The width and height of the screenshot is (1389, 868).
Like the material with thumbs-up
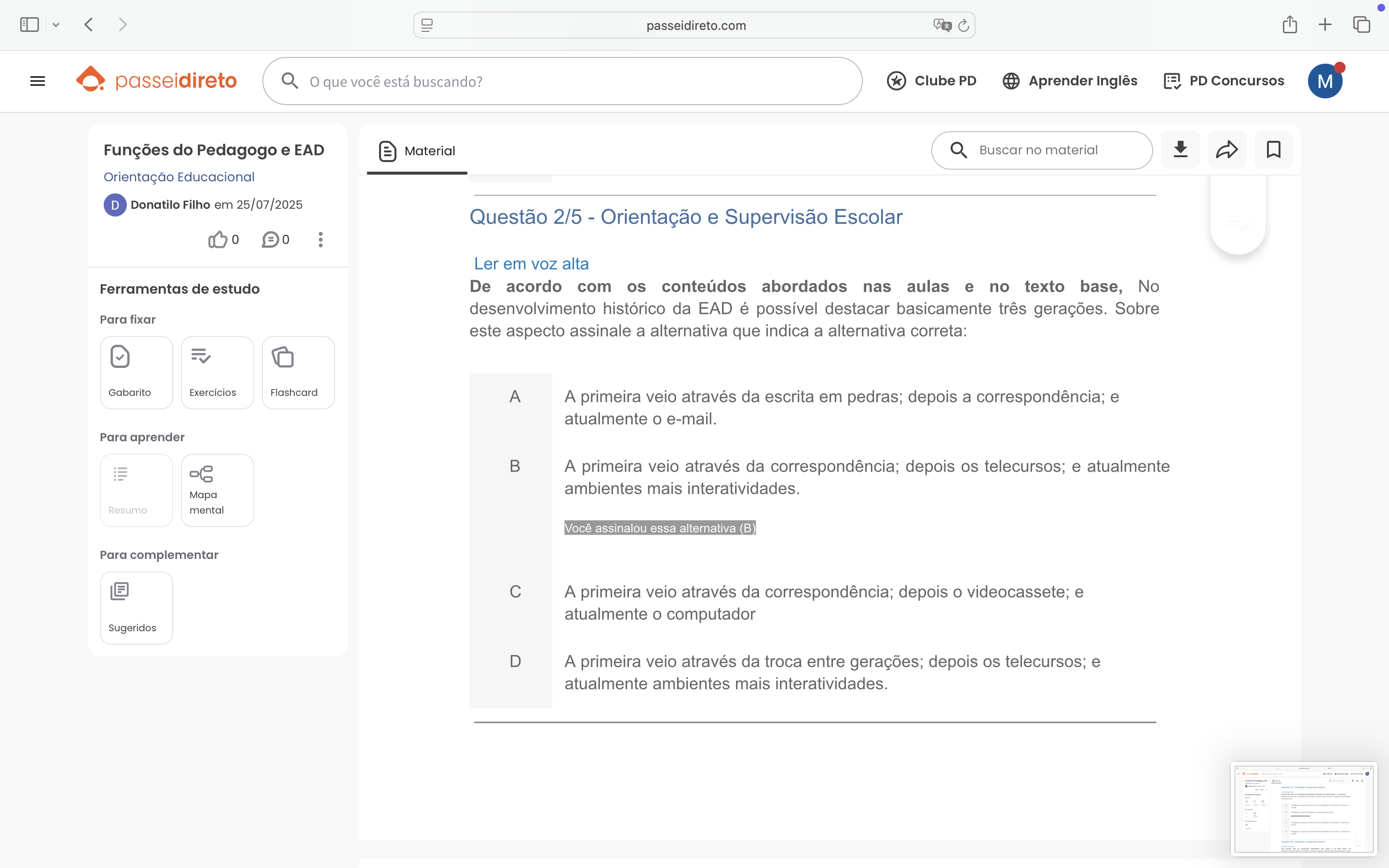(x=218, y=239)
